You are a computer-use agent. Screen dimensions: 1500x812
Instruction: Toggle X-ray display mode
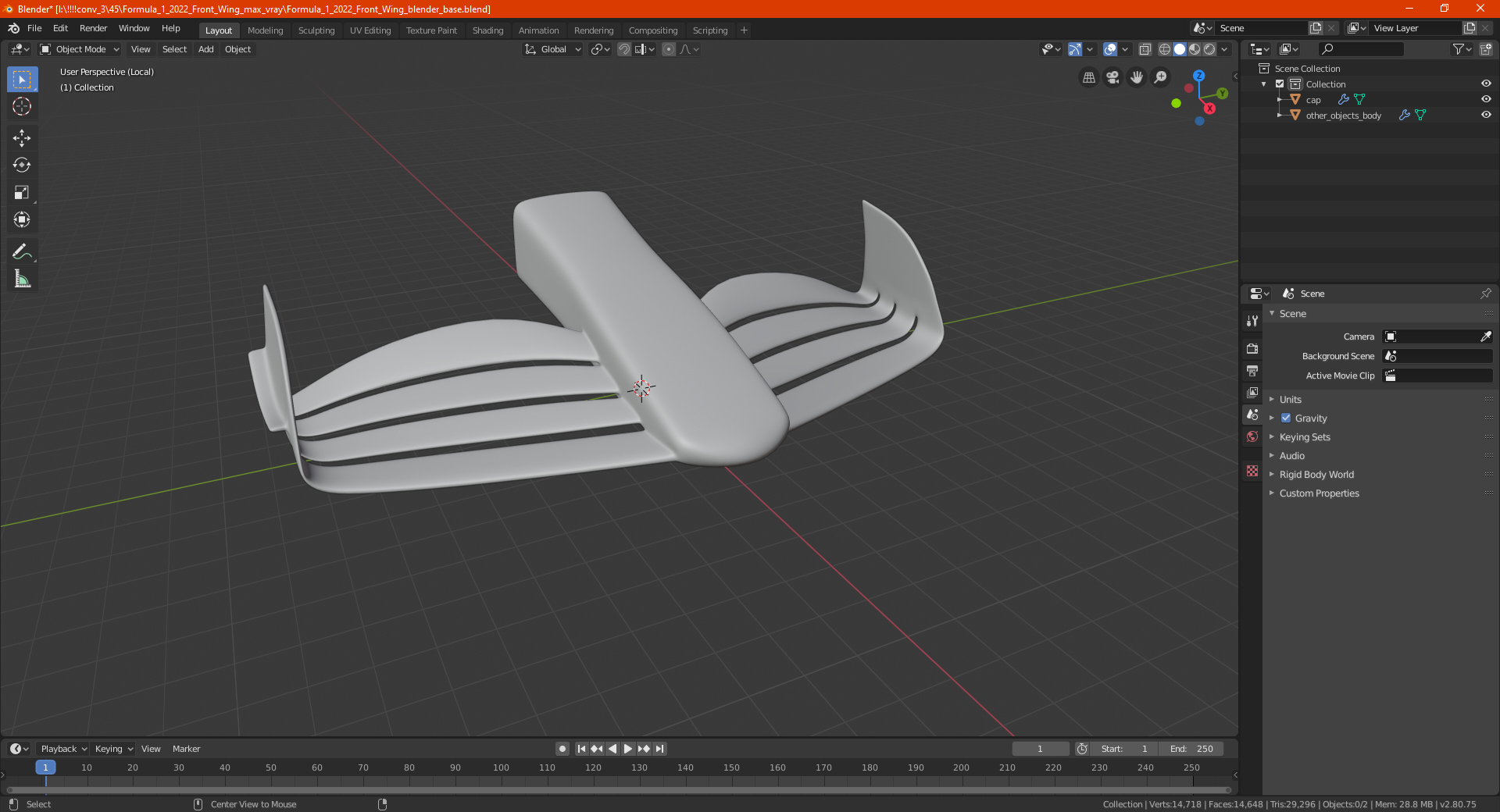(x=1145, y=49)
